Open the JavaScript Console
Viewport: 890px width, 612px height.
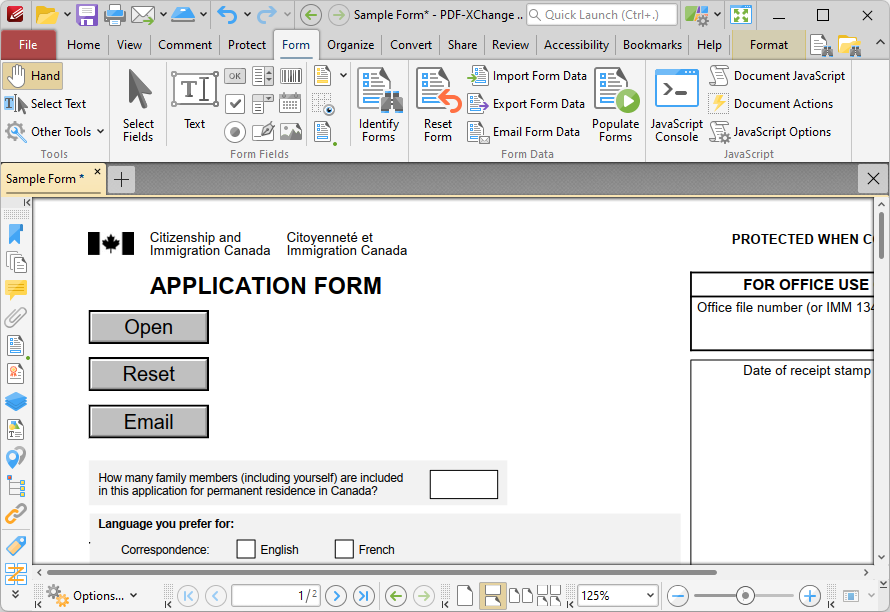point(677,105)
